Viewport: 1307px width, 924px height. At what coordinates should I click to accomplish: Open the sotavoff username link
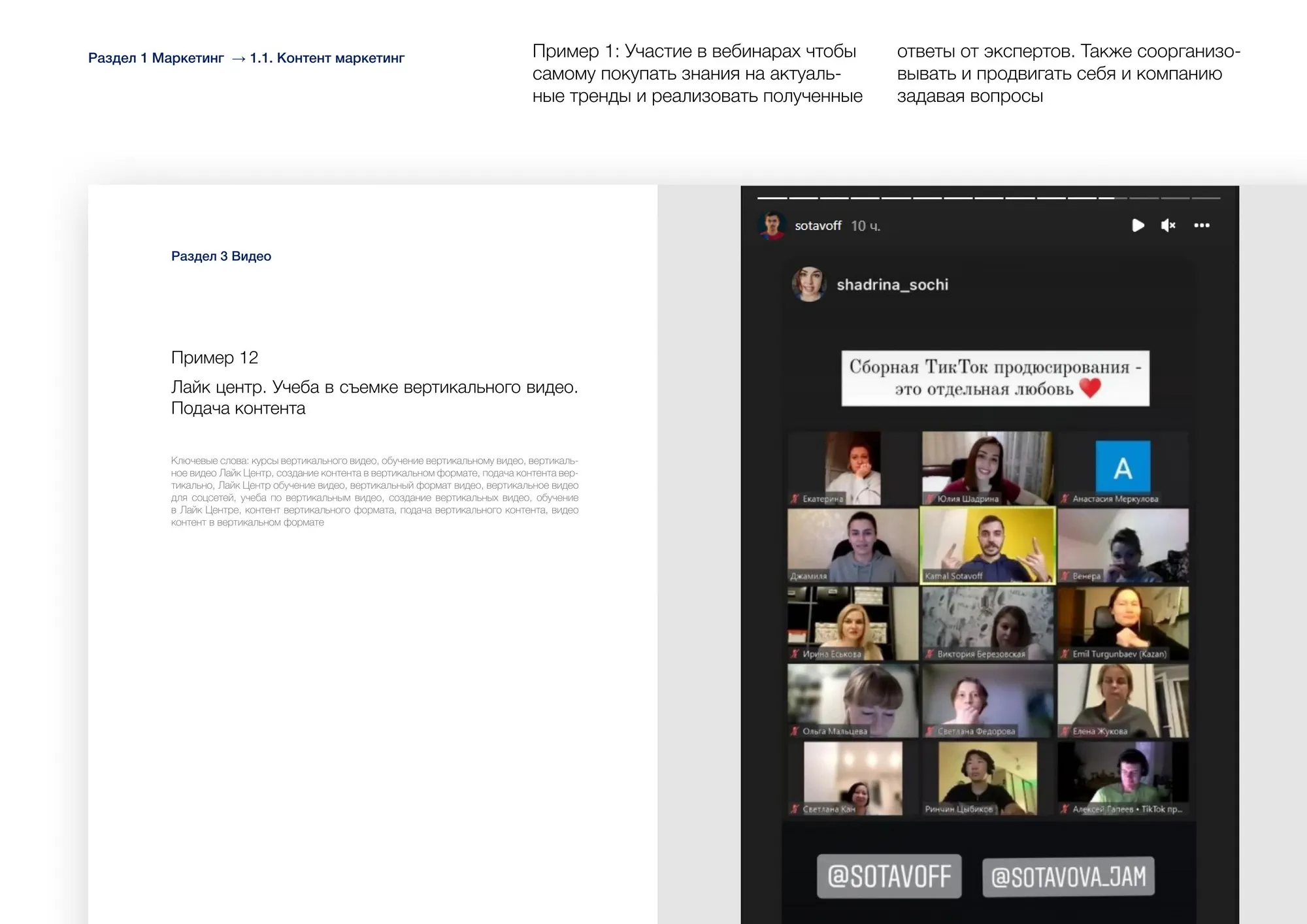pyautogui.click(x=818, y=225)
